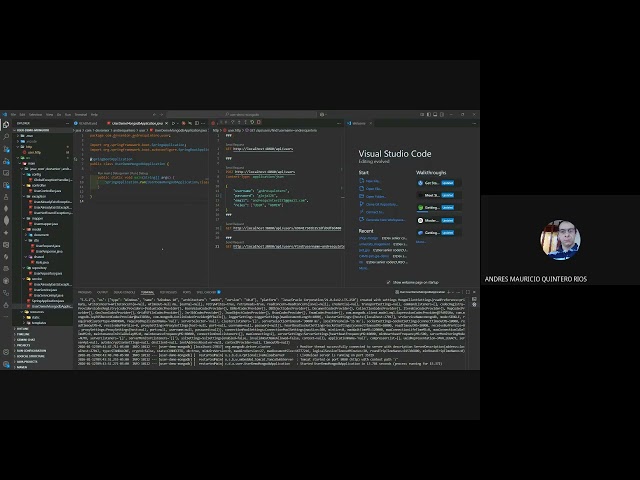Select UserRepository.java in explorer tree
640x480 pixels.
click(x=48, y=273)
